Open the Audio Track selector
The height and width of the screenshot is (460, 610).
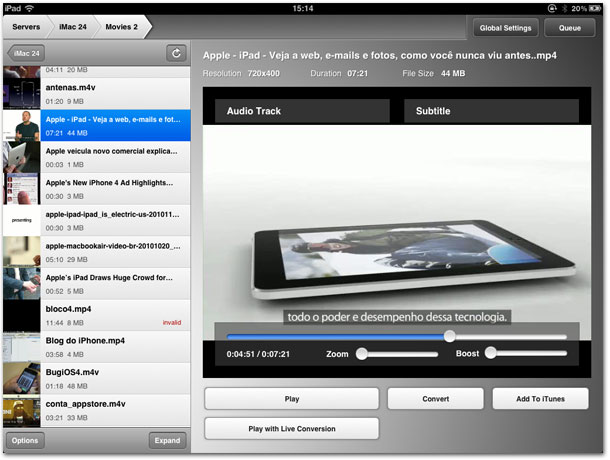302,111
